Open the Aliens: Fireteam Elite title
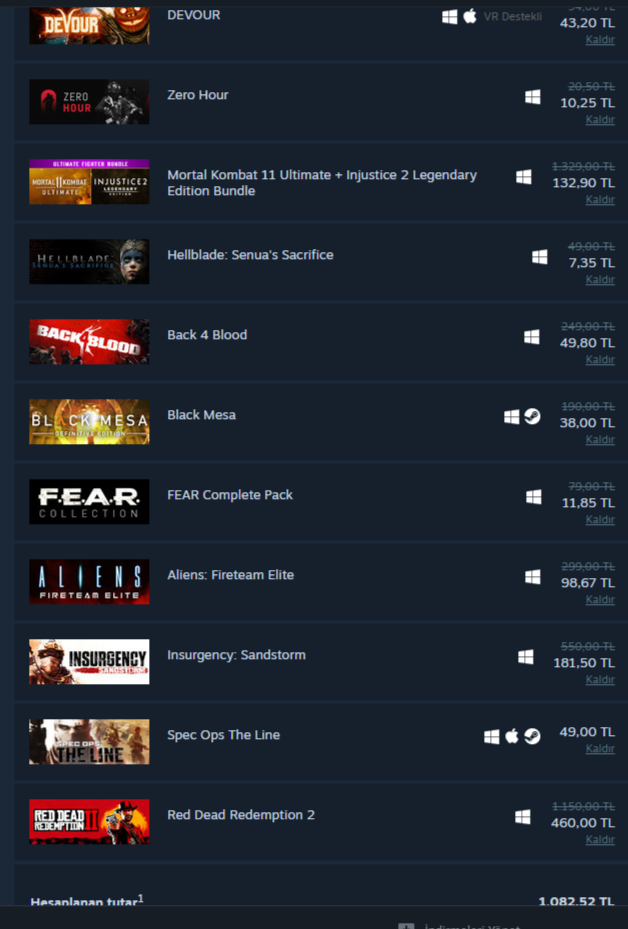628x929 pixels. tap(230, 575)
